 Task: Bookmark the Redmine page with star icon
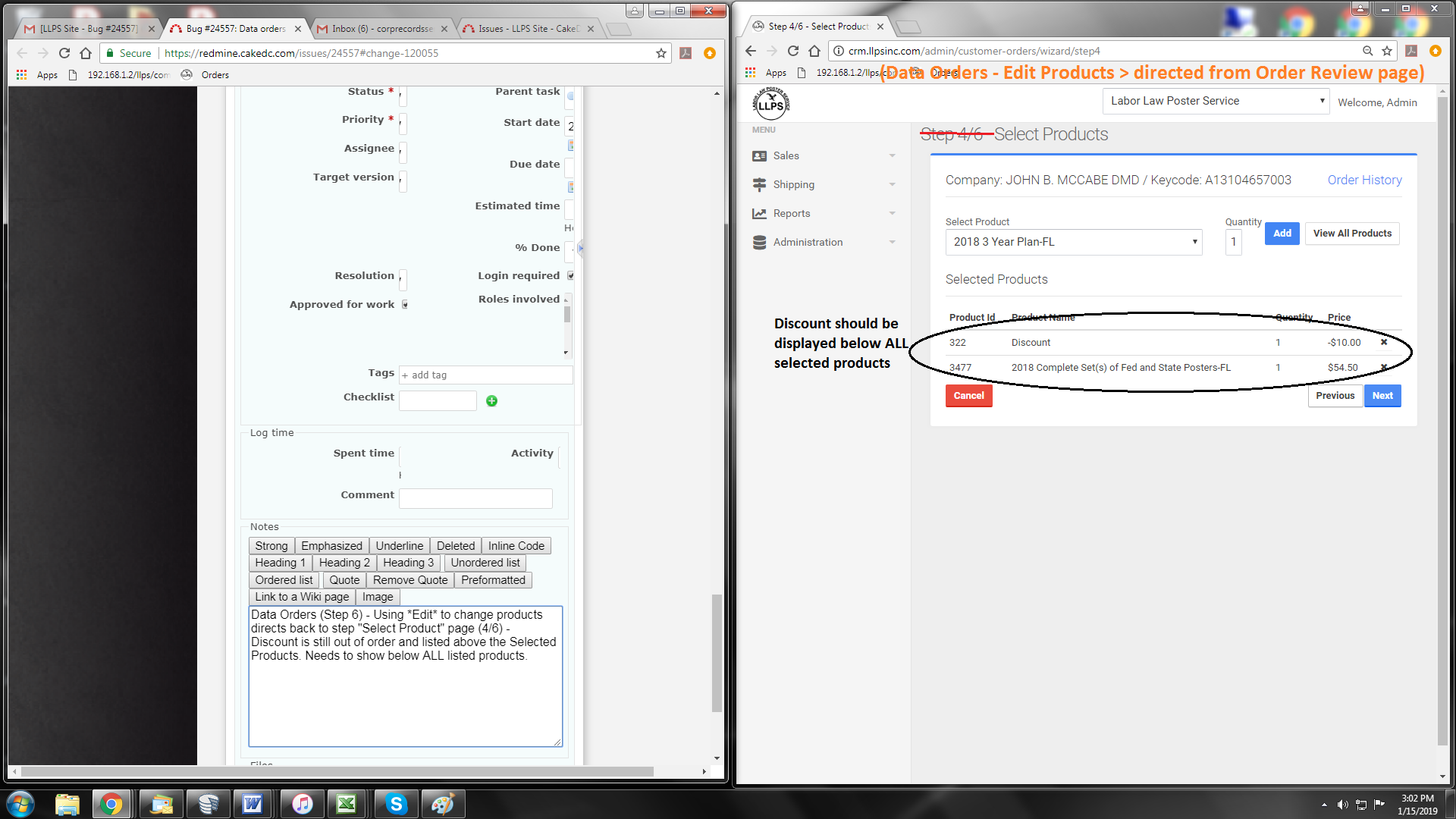click(661, 53)
